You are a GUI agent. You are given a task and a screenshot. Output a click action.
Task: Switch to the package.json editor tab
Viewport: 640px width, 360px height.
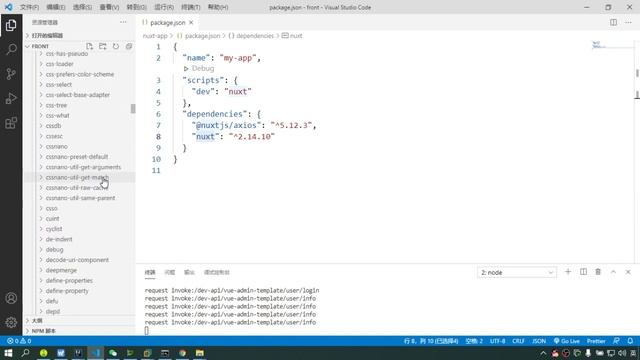coord(167,22)
